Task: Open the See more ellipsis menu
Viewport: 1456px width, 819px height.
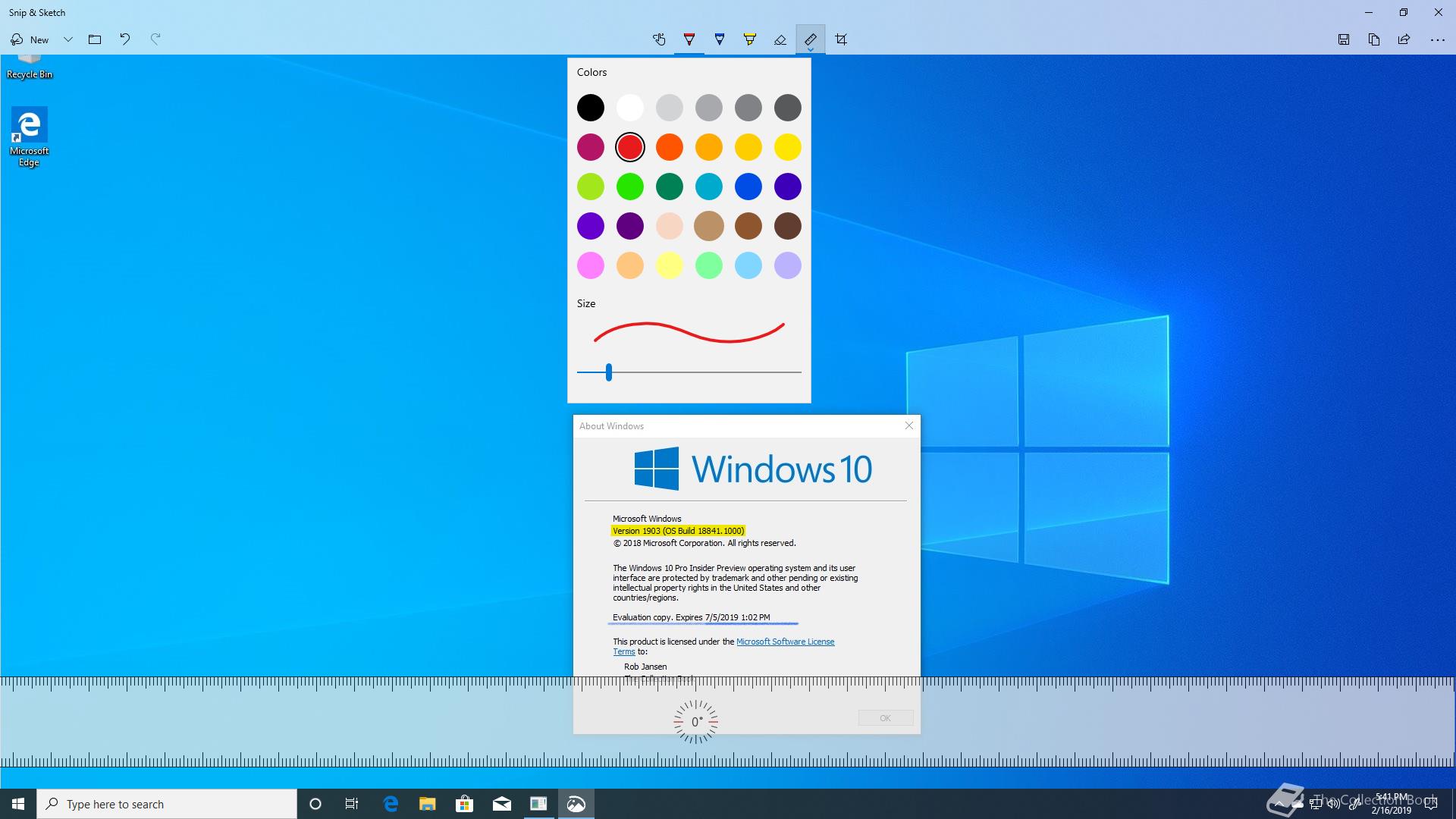Action: click(1437, 39)
